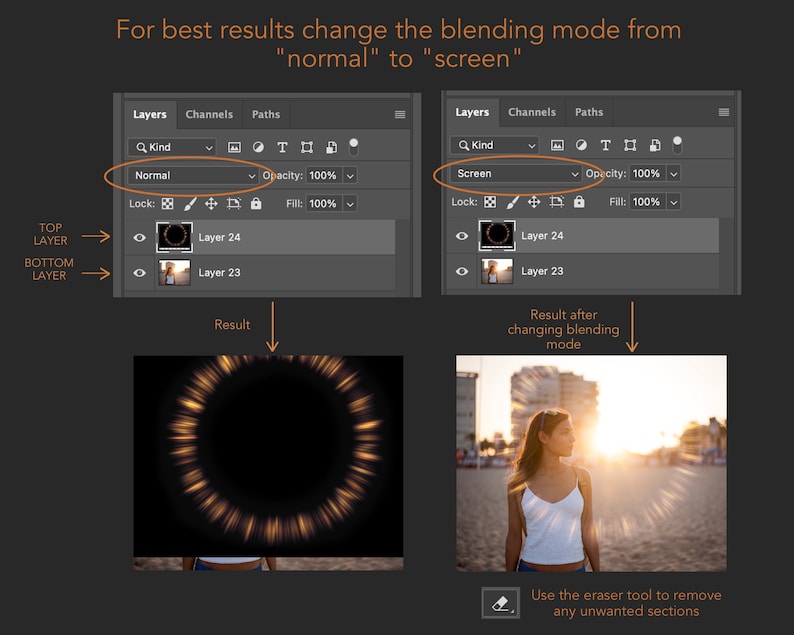Lock image pixels brush icon in left panel
Screen dimensions: 794x635
tap(190, 204)
